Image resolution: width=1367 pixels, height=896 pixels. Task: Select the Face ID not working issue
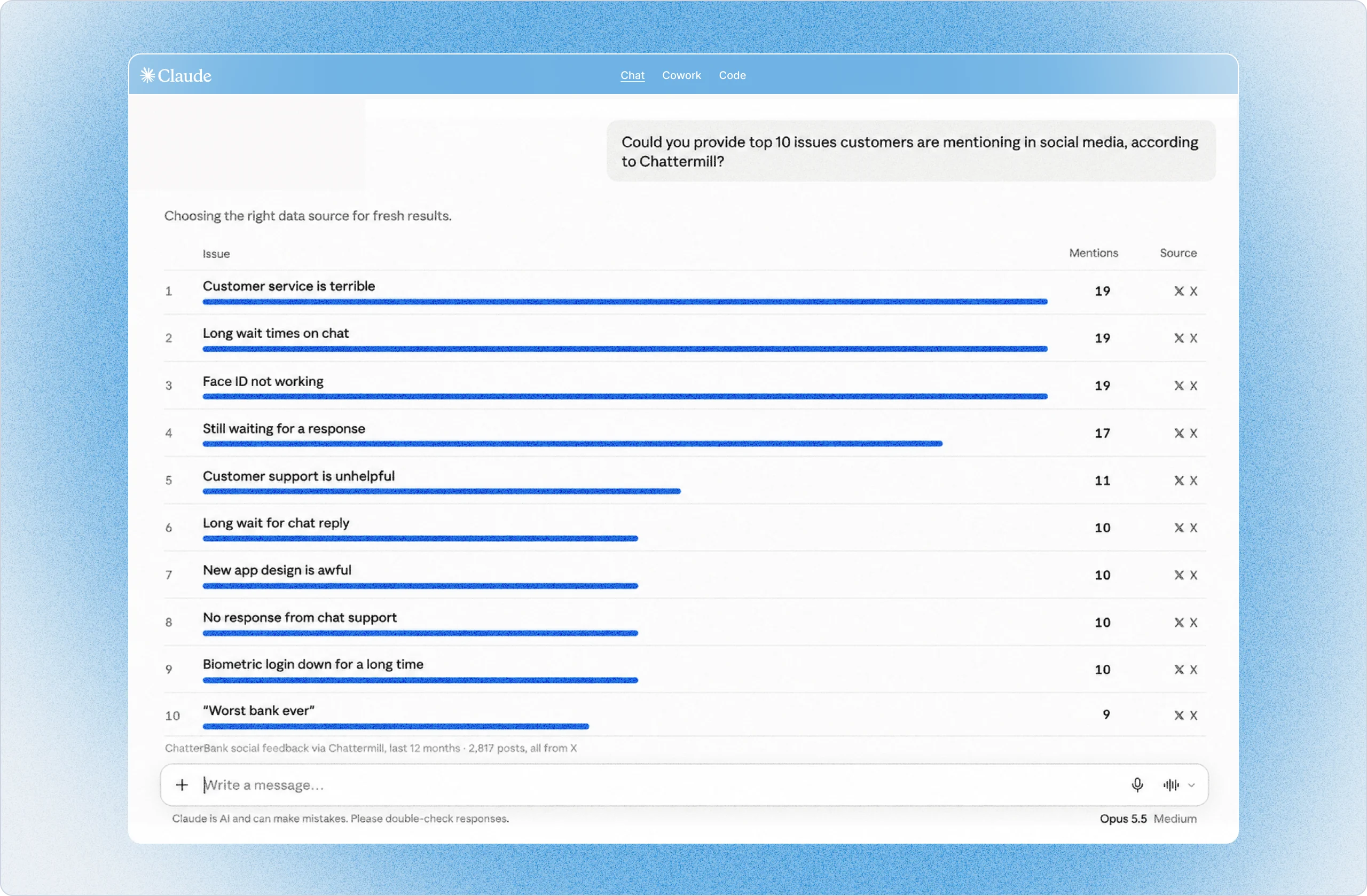[x=263, y=381]
